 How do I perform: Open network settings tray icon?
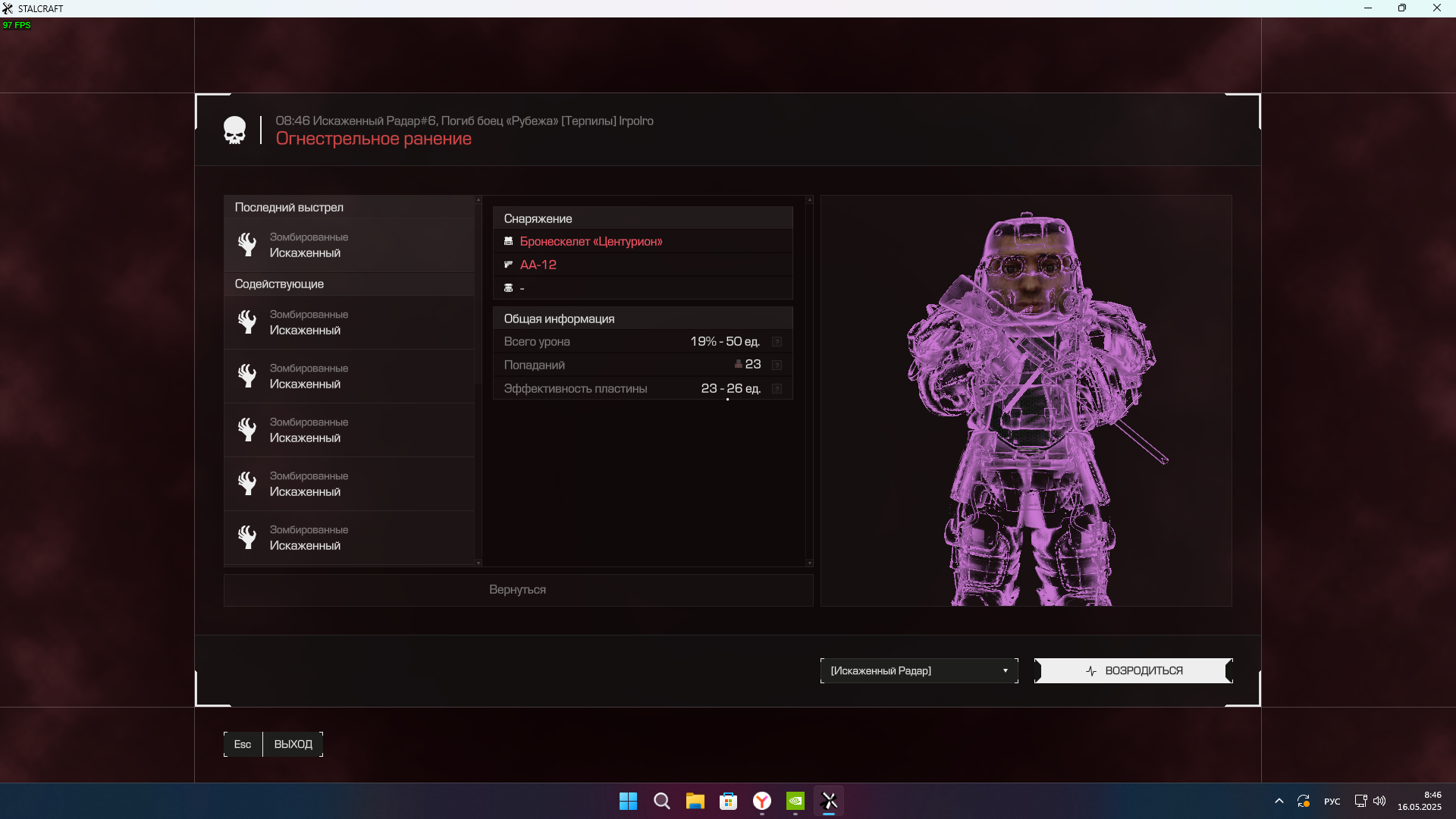1360,801
